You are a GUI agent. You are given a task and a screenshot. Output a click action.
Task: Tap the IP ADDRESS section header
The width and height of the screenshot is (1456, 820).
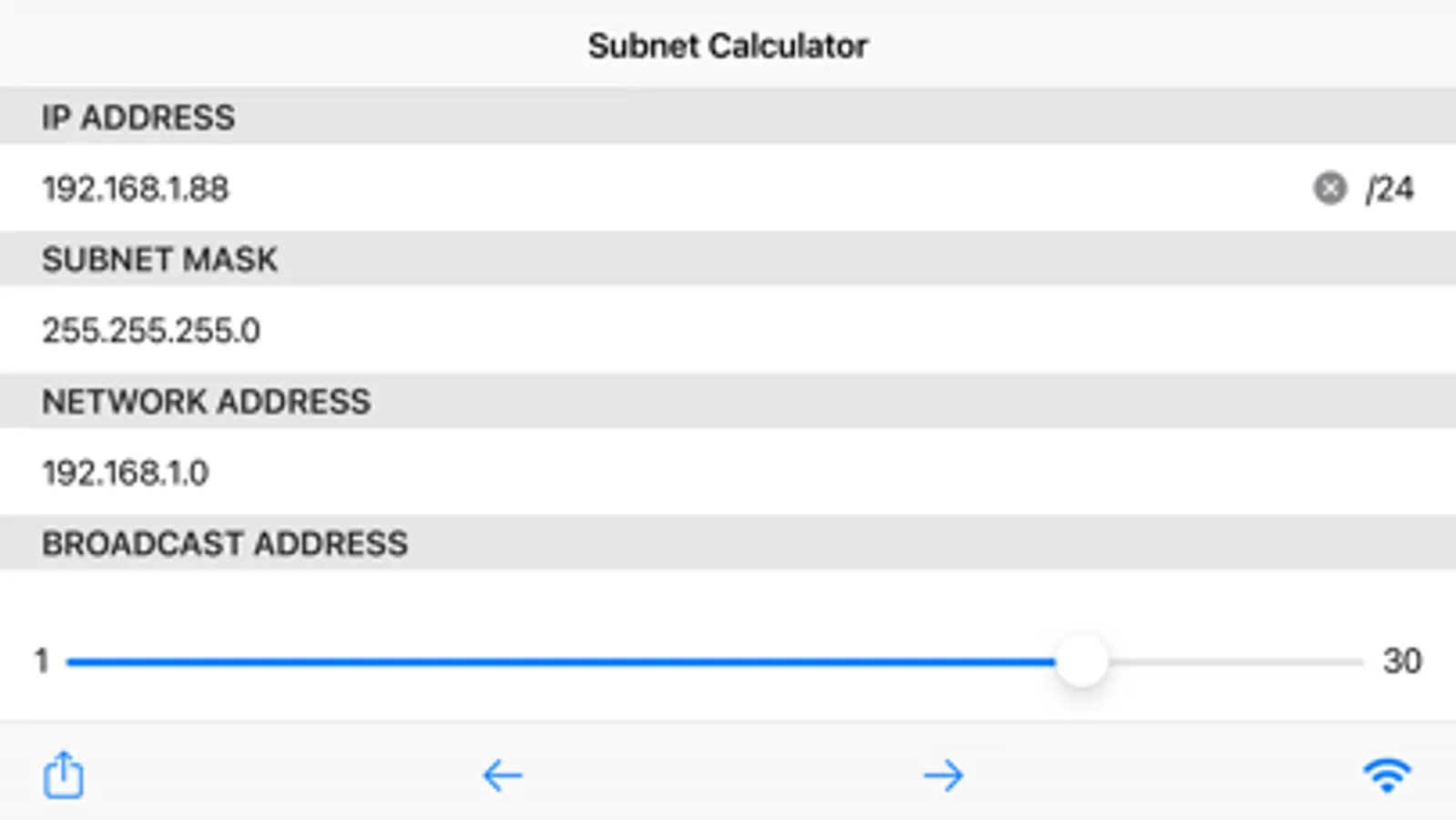tap(138, 118)
